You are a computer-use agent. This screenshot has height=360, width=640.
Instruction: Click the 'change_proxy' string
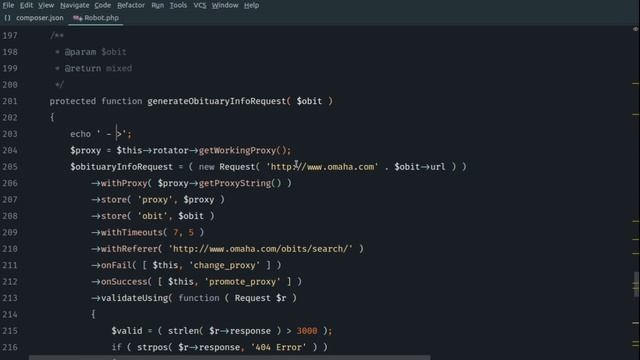click(224, 265)
